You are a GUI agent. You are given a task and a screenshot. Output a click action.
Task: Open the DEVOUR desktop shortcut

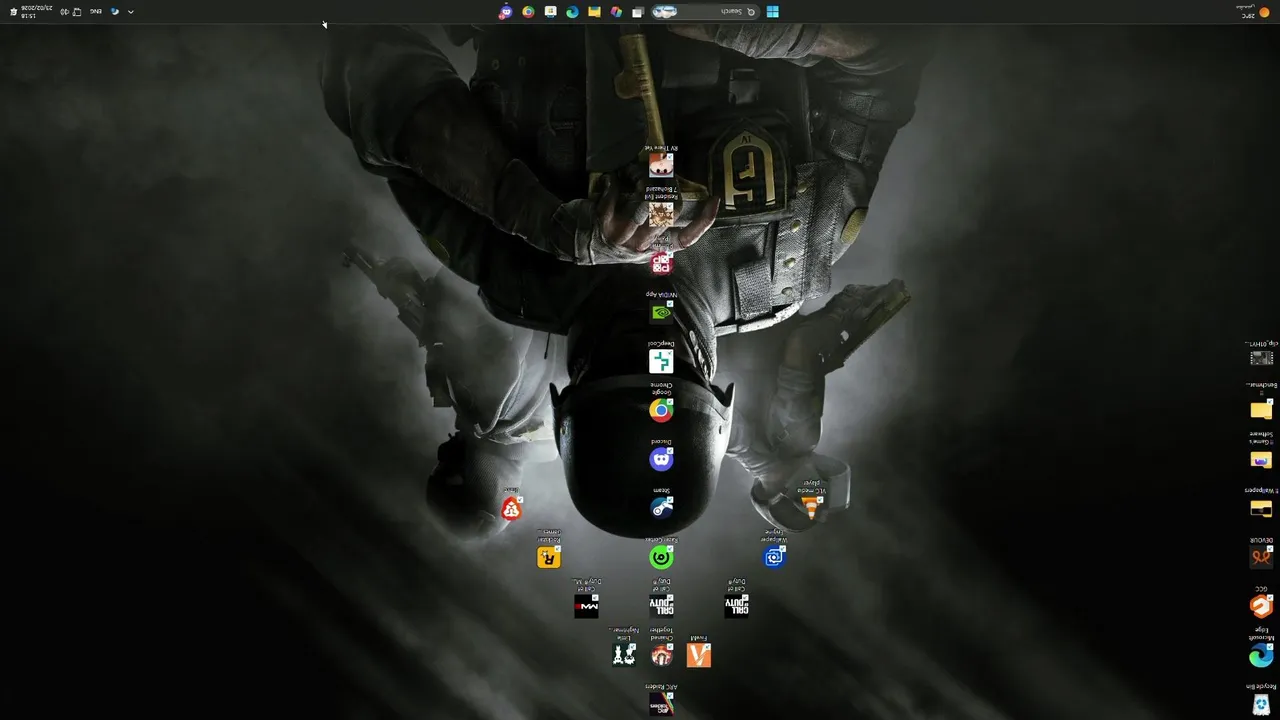tap(1261, 553)
